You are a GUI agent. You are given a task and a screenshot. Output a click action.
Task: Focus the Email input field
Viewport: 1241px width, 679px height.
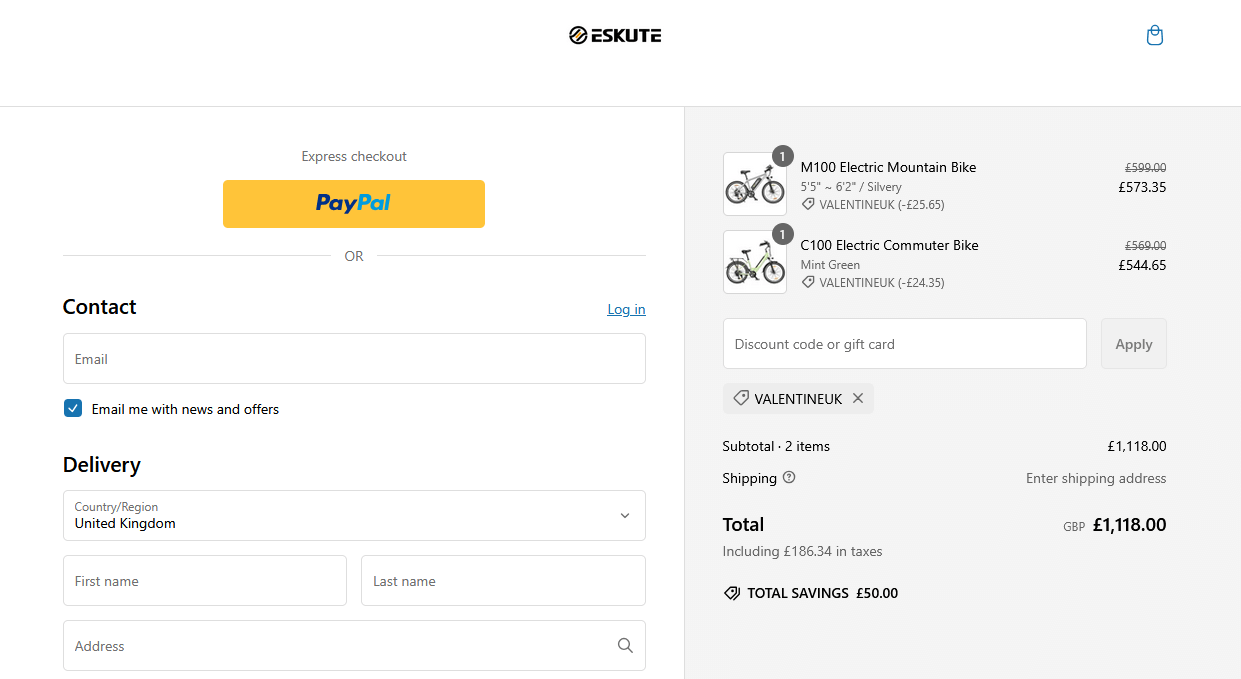coord(354,358)
